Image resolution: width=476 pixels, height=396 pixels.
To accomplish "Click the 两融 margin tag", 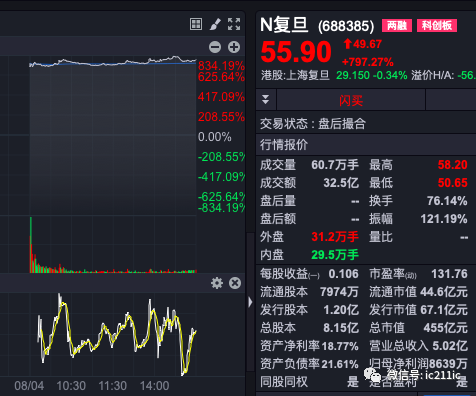I will tap(397, 26).
